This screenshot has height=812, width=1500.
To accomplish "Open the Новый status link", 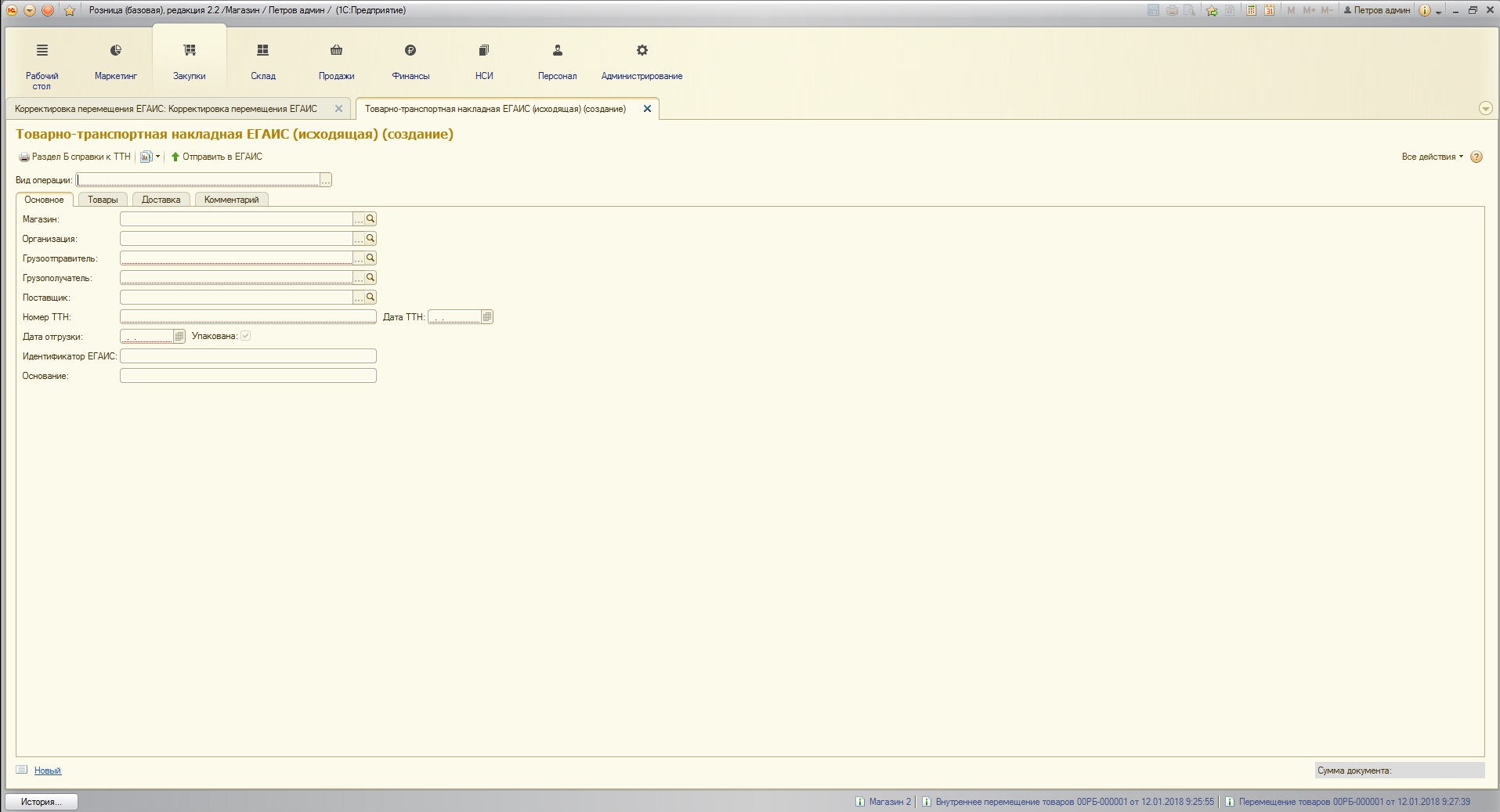I will point(48,770).
